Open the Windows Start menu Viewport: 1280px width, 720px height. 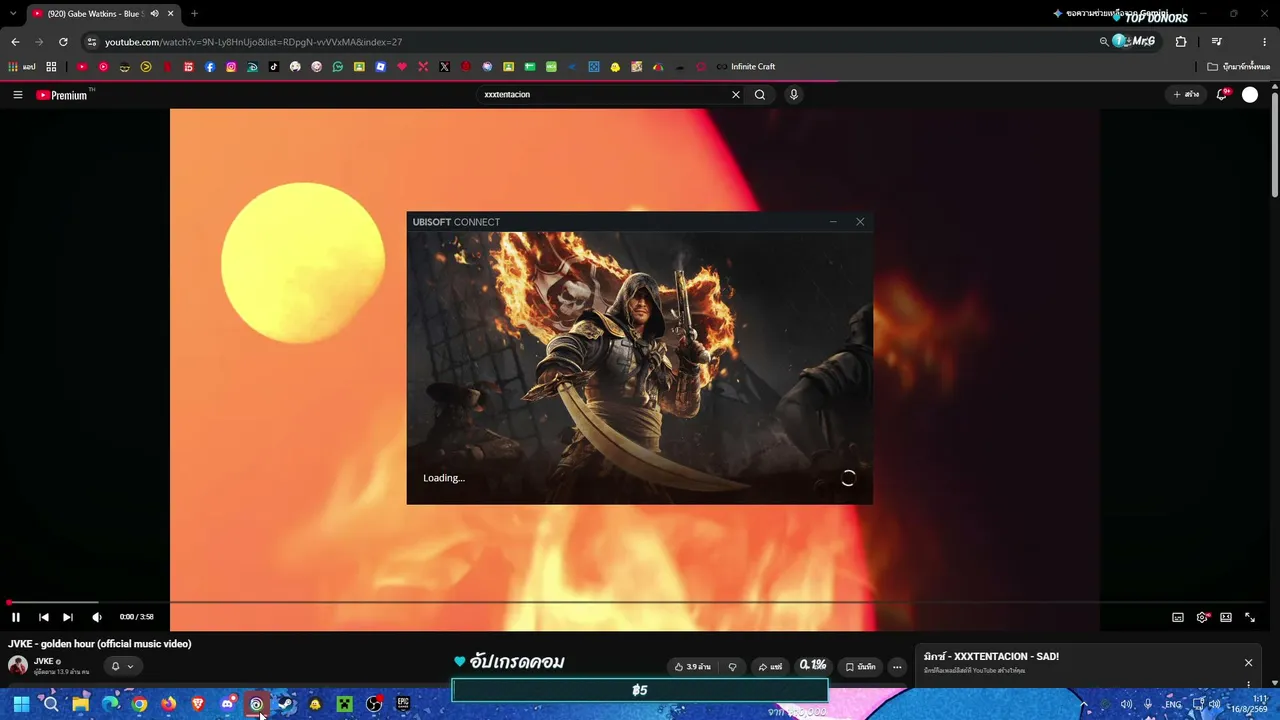(x=21, y=704)
